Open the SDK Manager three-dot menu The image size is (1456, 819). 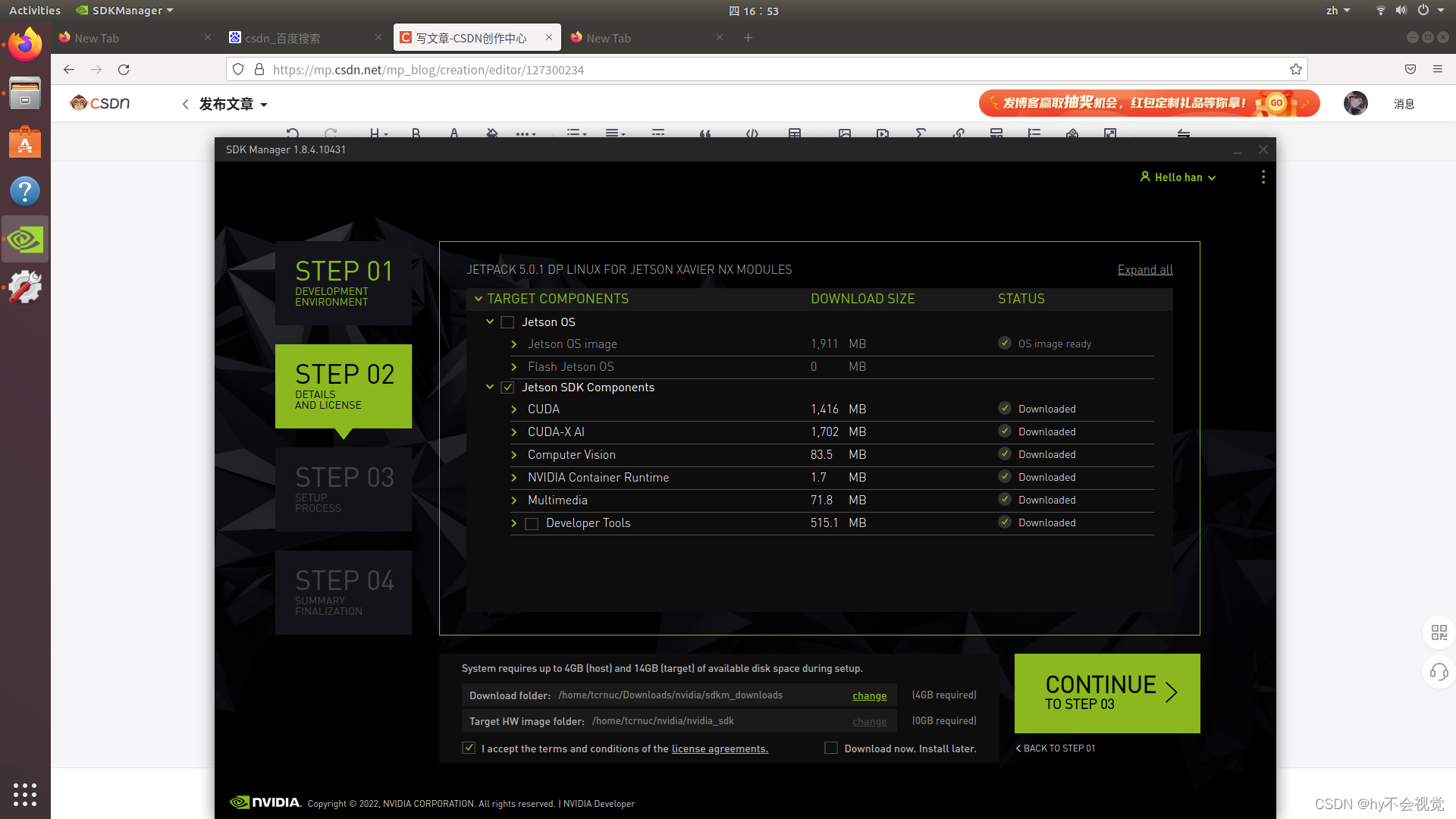tap(1263, 177)
